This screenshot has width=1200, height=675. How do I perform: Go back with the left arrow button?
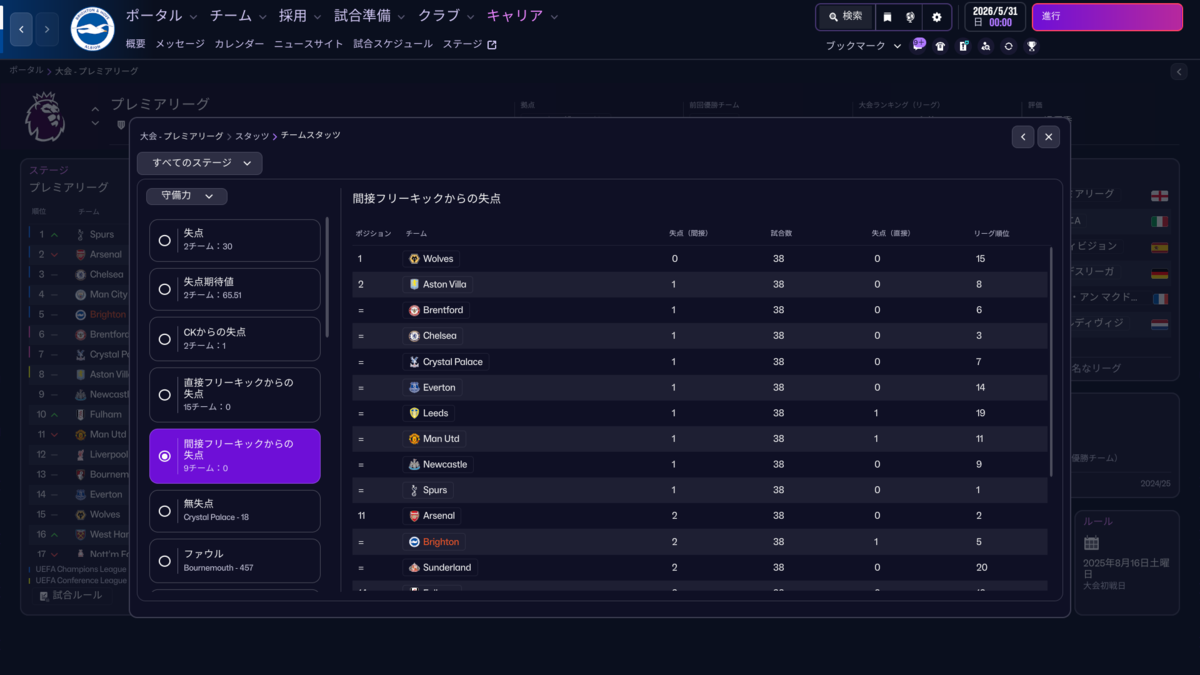pos(22,30)
